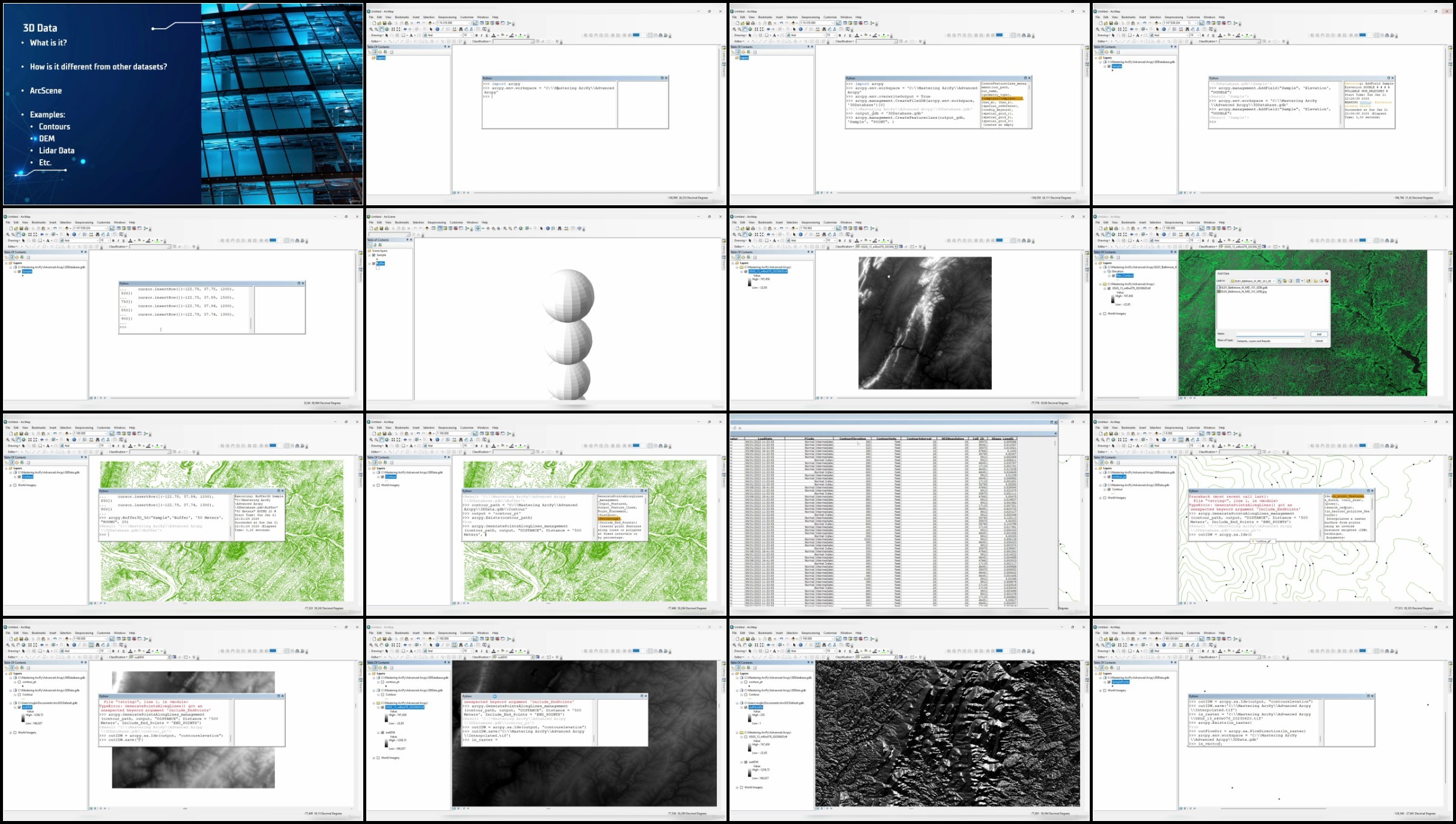Click the Name input field in Add Data
This screenshot has height=824, width=1456.
click(1270, 334)
